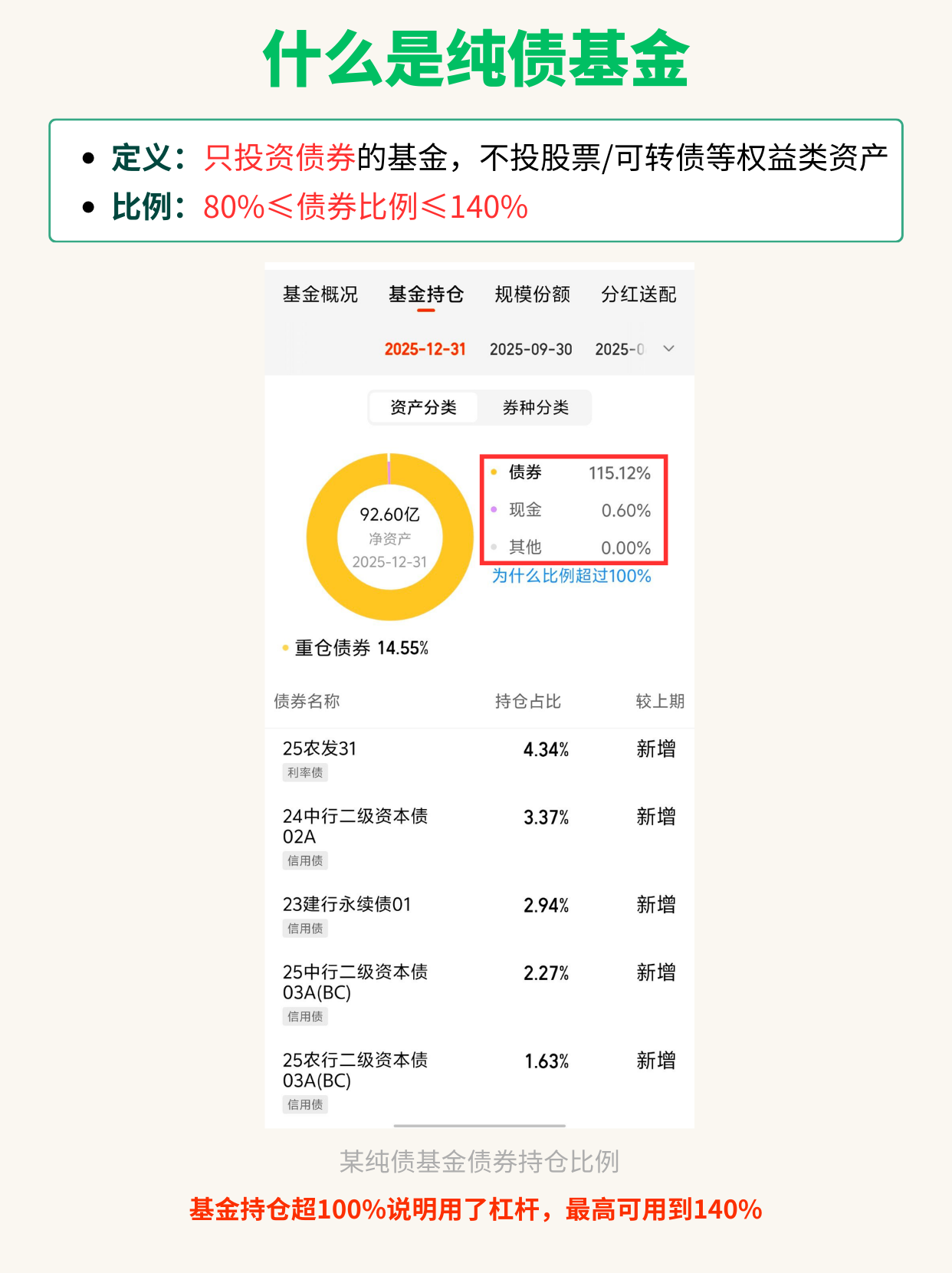Click 信用债 tag under 23建行永续债01
The width and height of the screenshot is (952, 1273).
pos(305,929)
